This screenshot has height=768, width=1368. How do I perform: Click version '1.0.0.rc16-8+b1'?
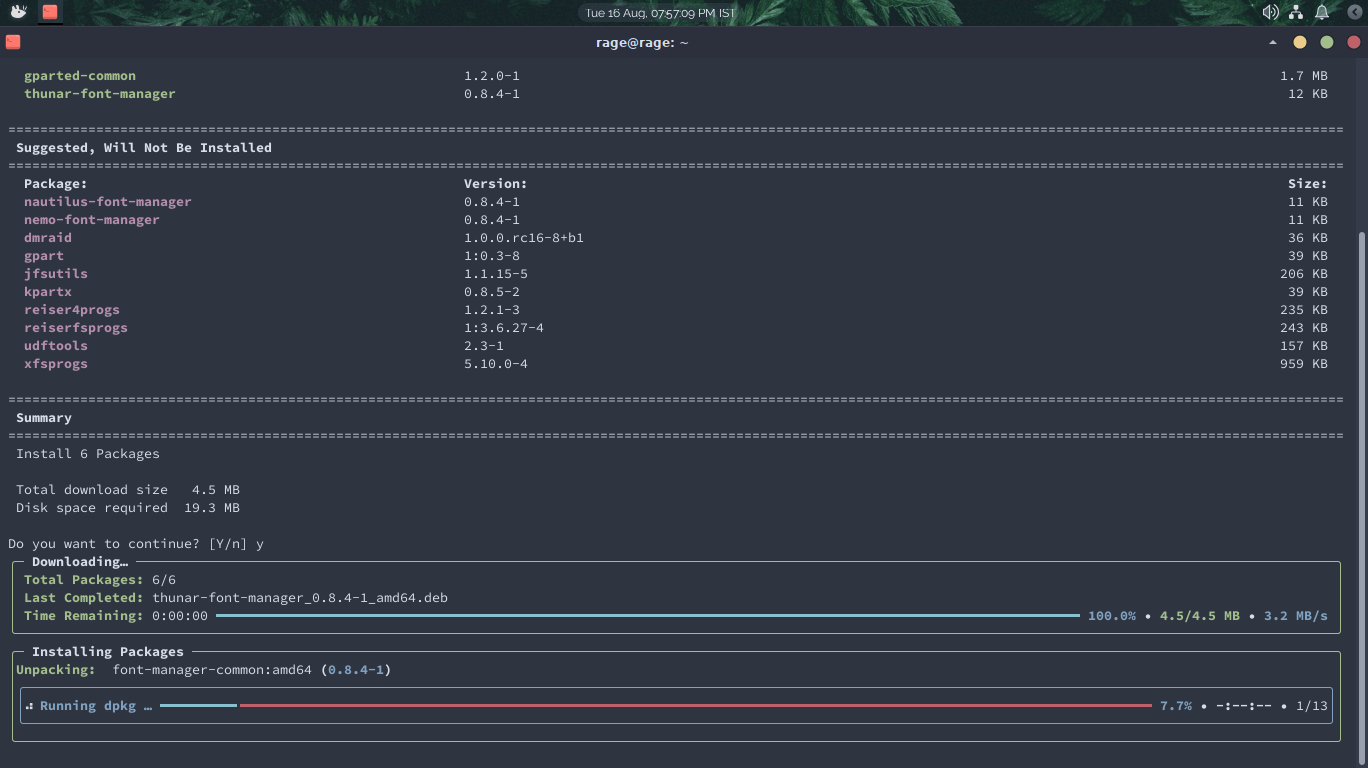[x=524, y=238]
